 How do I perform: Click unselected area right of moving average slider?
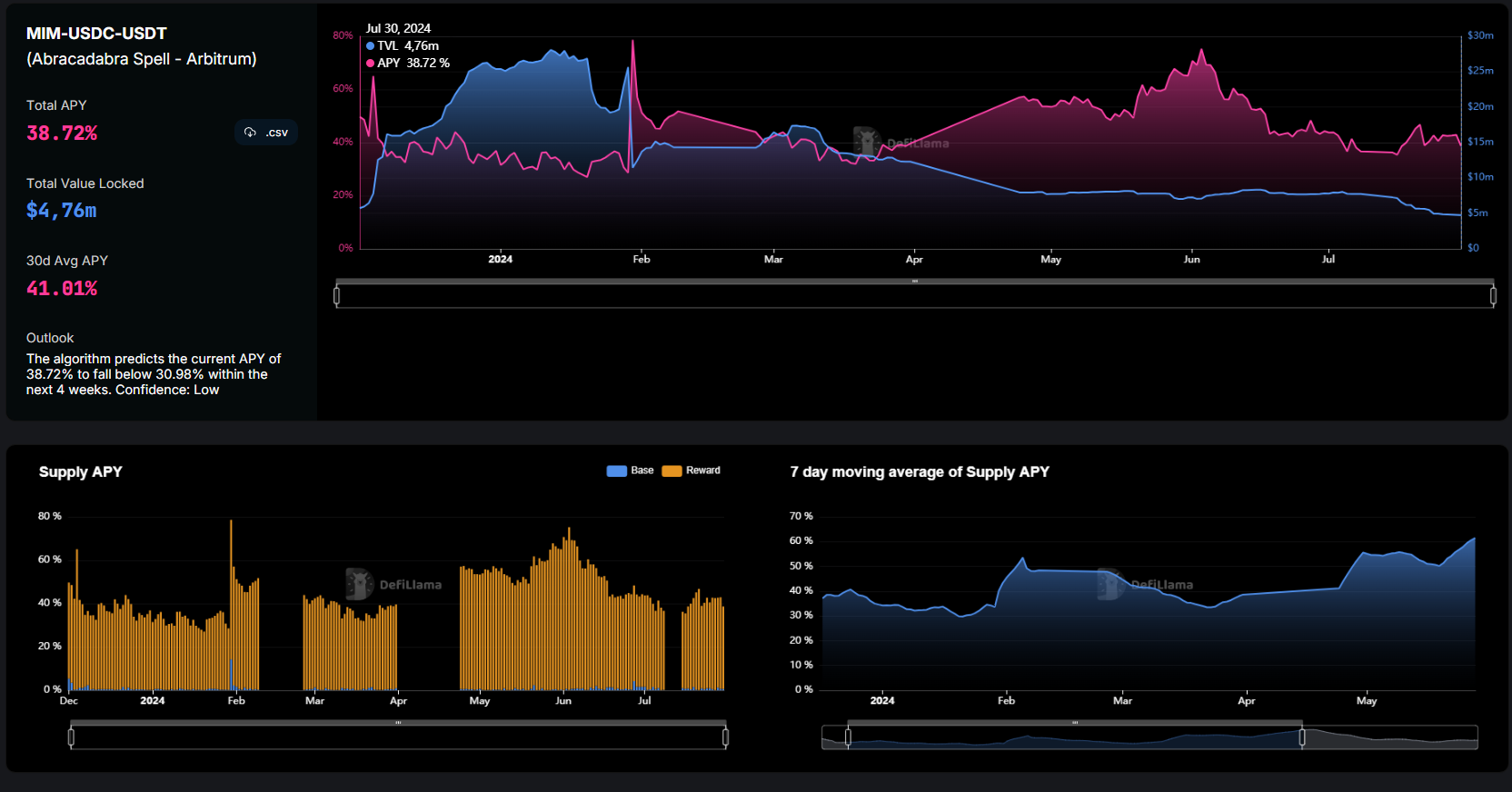pos(1390,738)
